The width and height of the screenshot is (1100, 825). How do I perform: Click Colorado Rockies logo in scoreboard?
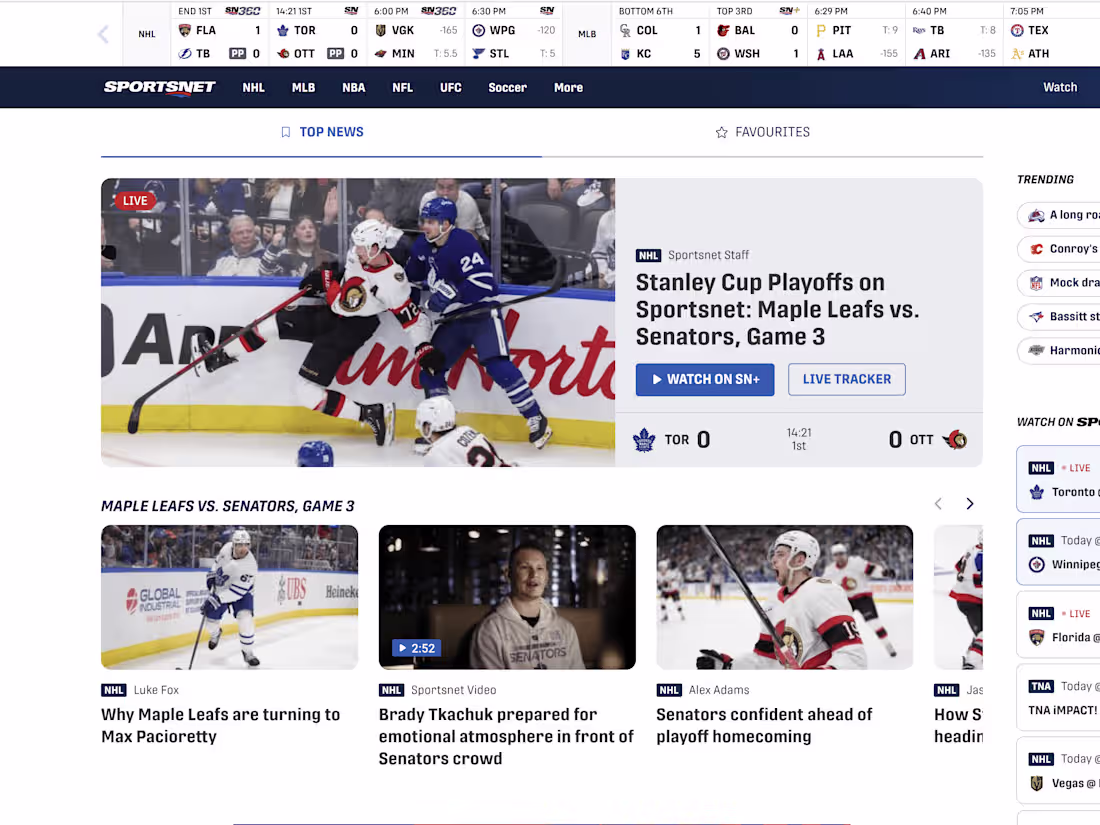[626, 30]
